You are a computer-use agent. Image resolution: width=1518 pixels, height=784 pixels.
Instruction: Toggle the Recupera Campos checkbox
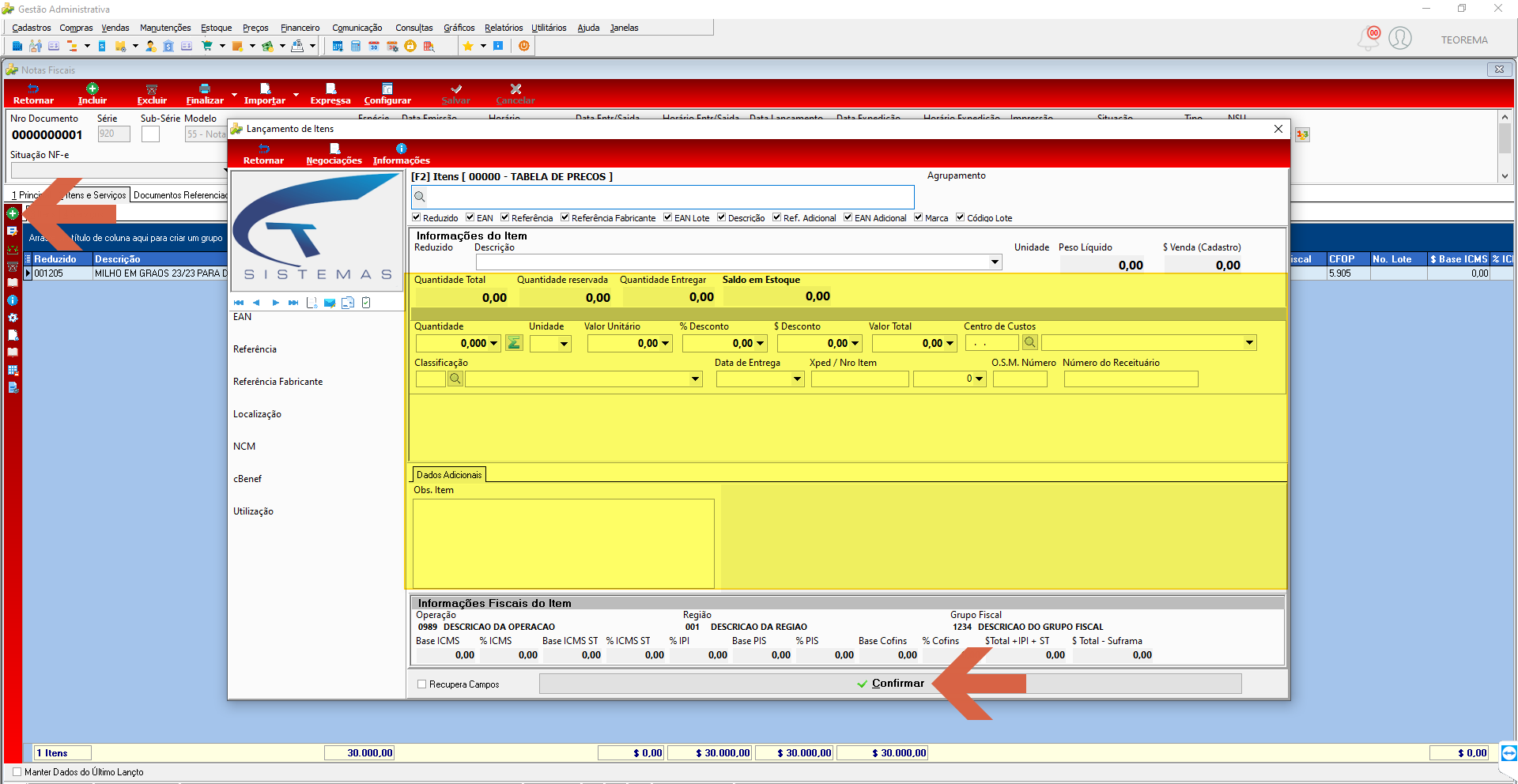click(x=421, y=684)
